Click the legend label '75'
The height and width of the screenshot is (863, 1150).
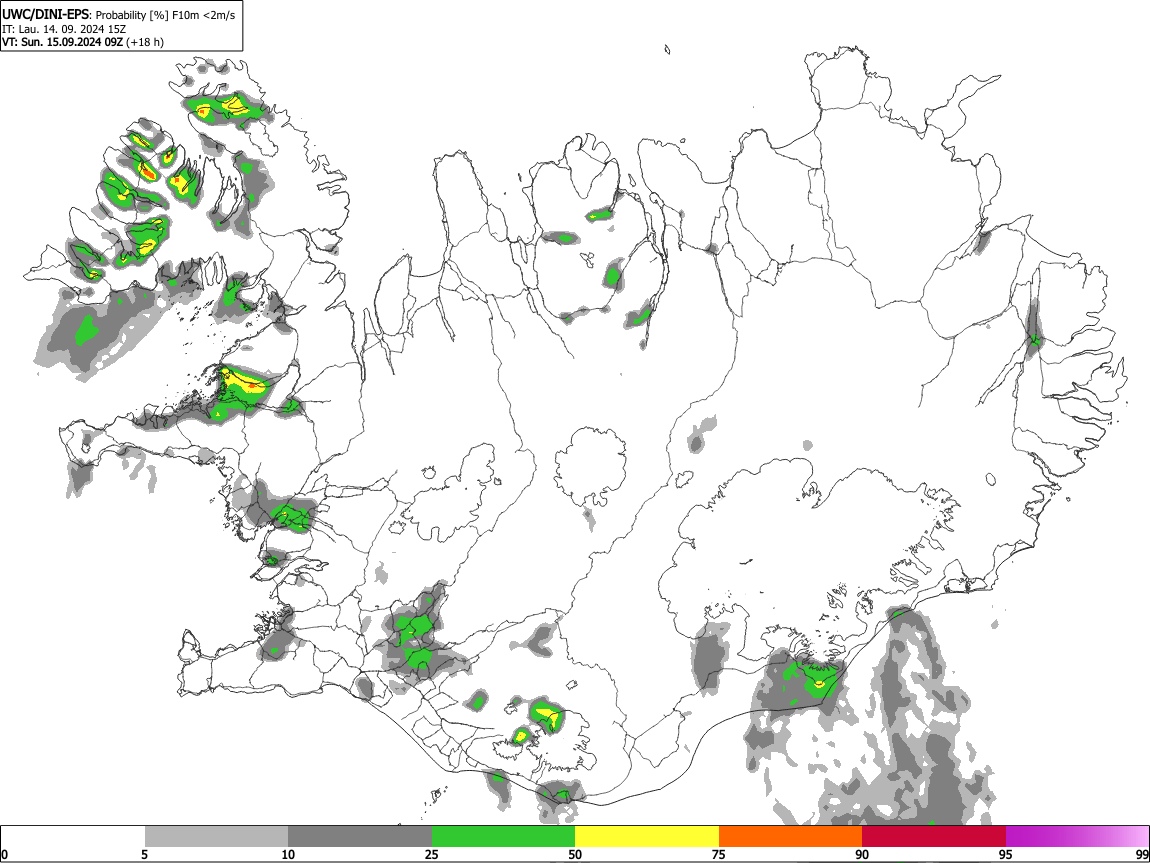[x=719, y=855]
